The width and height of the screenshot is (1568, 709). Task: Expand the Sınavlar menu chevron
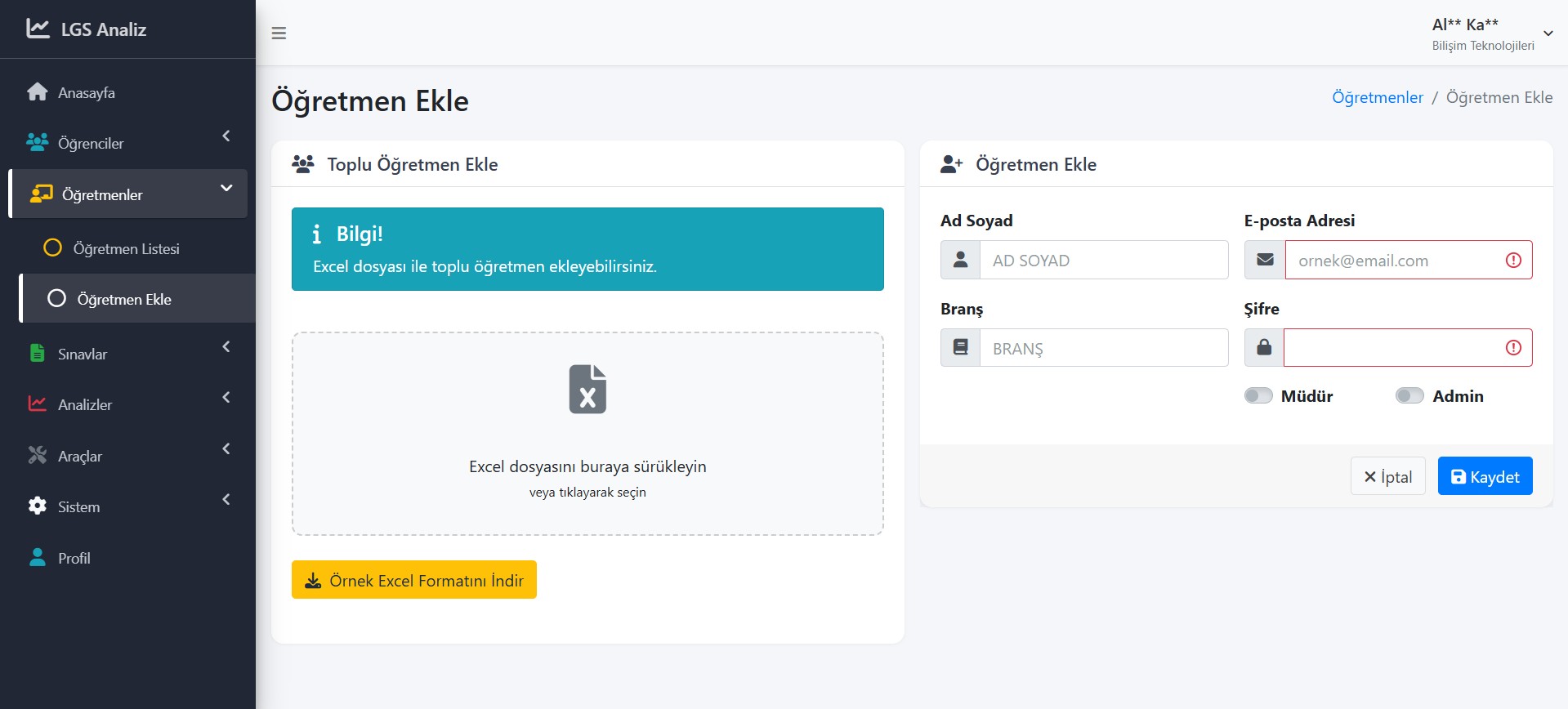(226, 347)
